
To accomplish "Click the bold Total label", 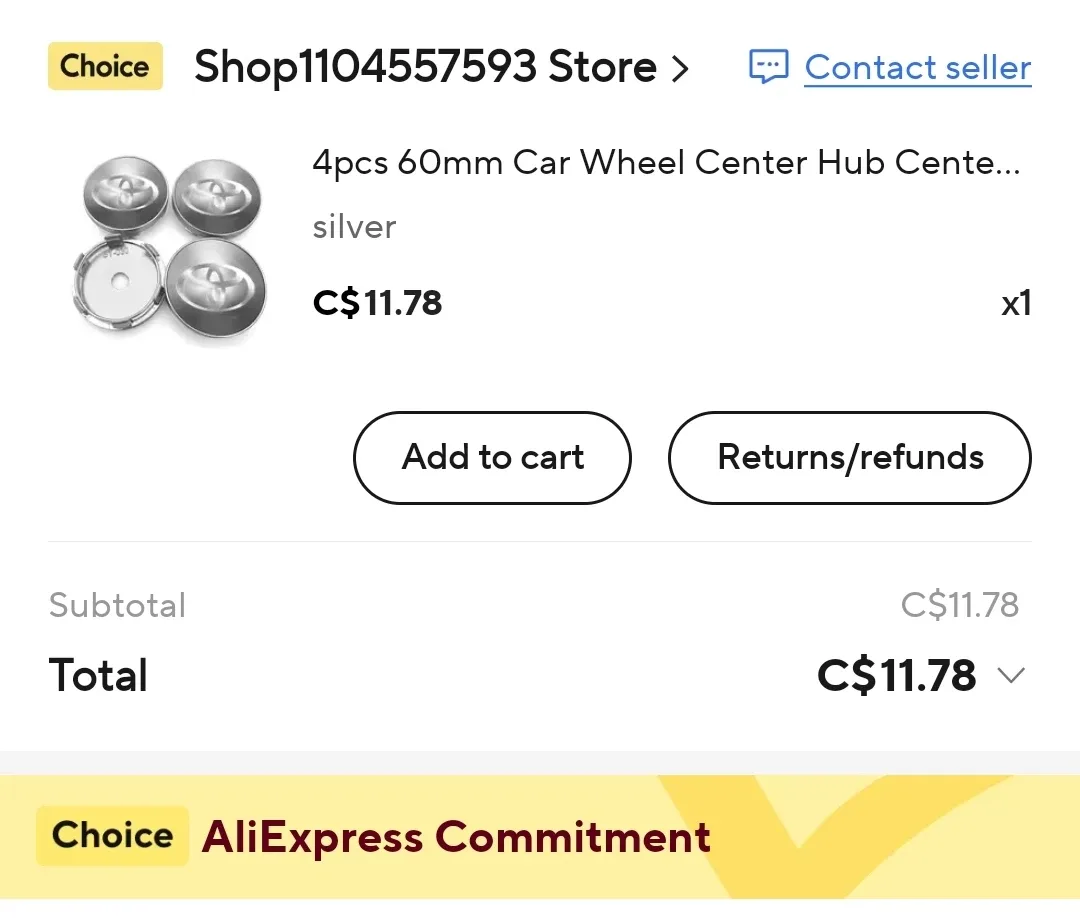I will 98,675.
